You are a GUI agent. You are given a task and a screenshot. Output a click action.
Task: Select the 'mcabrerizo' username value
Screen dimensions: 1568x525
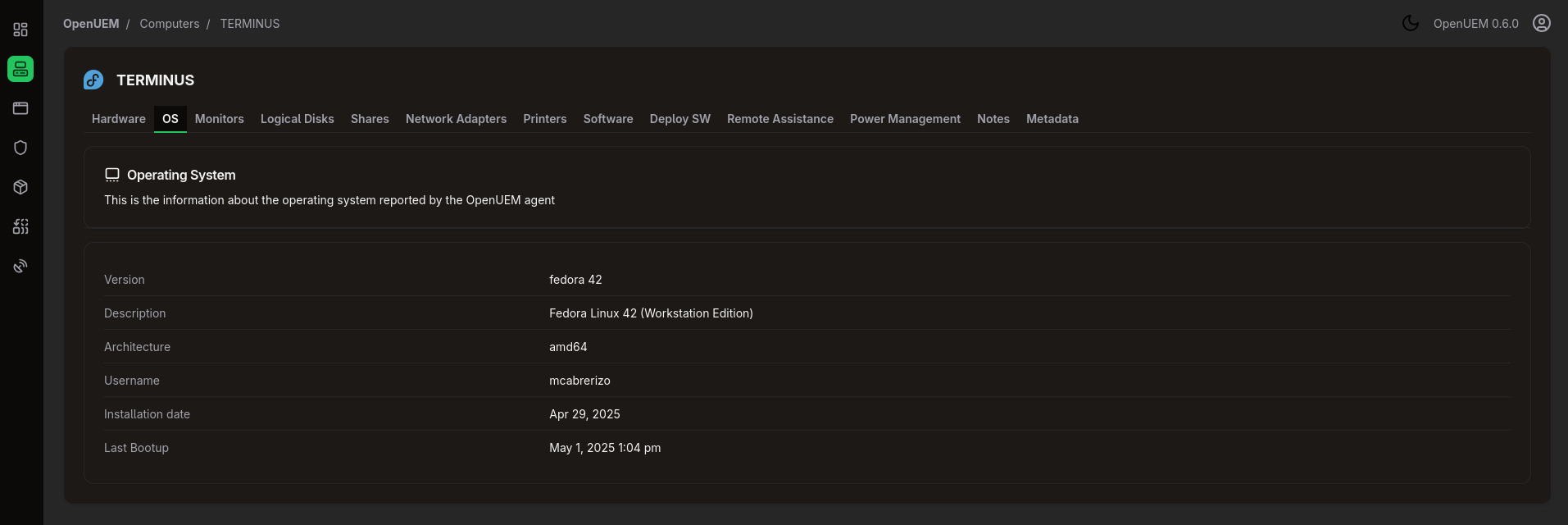[x=579, y=381]
